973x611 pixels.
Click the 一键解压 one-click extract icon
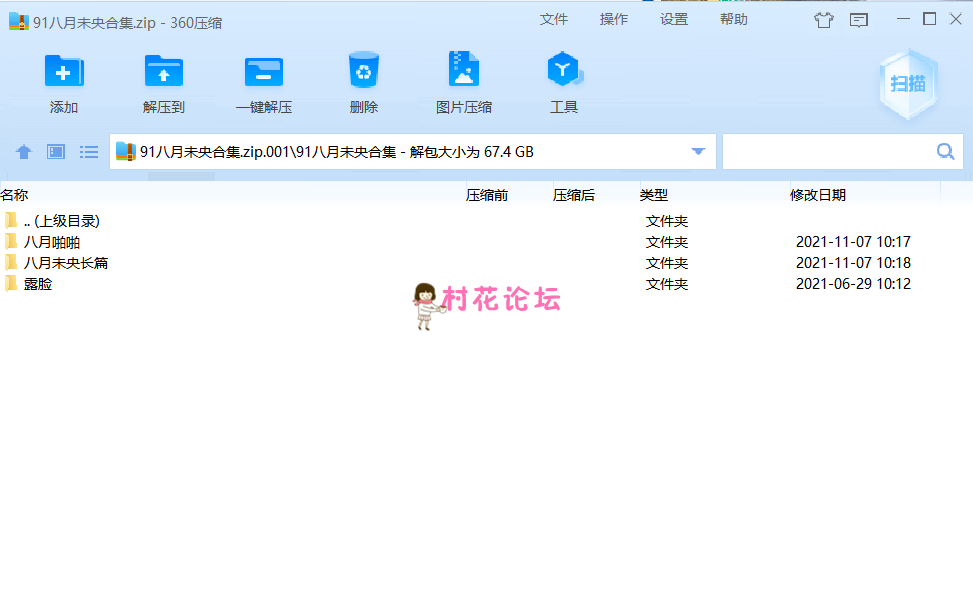point(264,72)
